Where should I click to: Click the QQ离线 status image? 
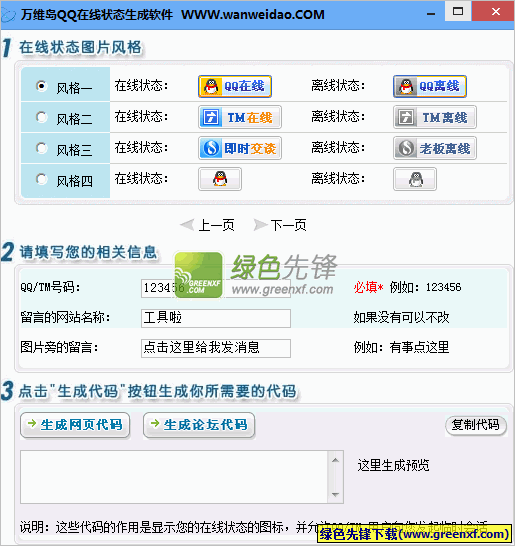click(x=430, y=86)
